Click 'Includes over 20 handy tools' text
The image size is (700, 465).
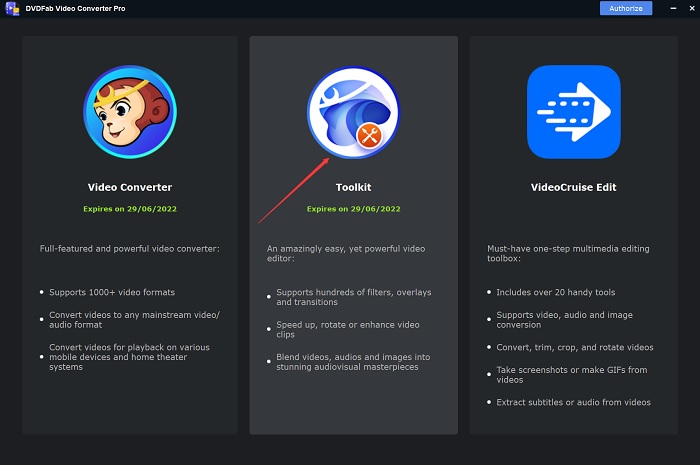coord(556,292)
